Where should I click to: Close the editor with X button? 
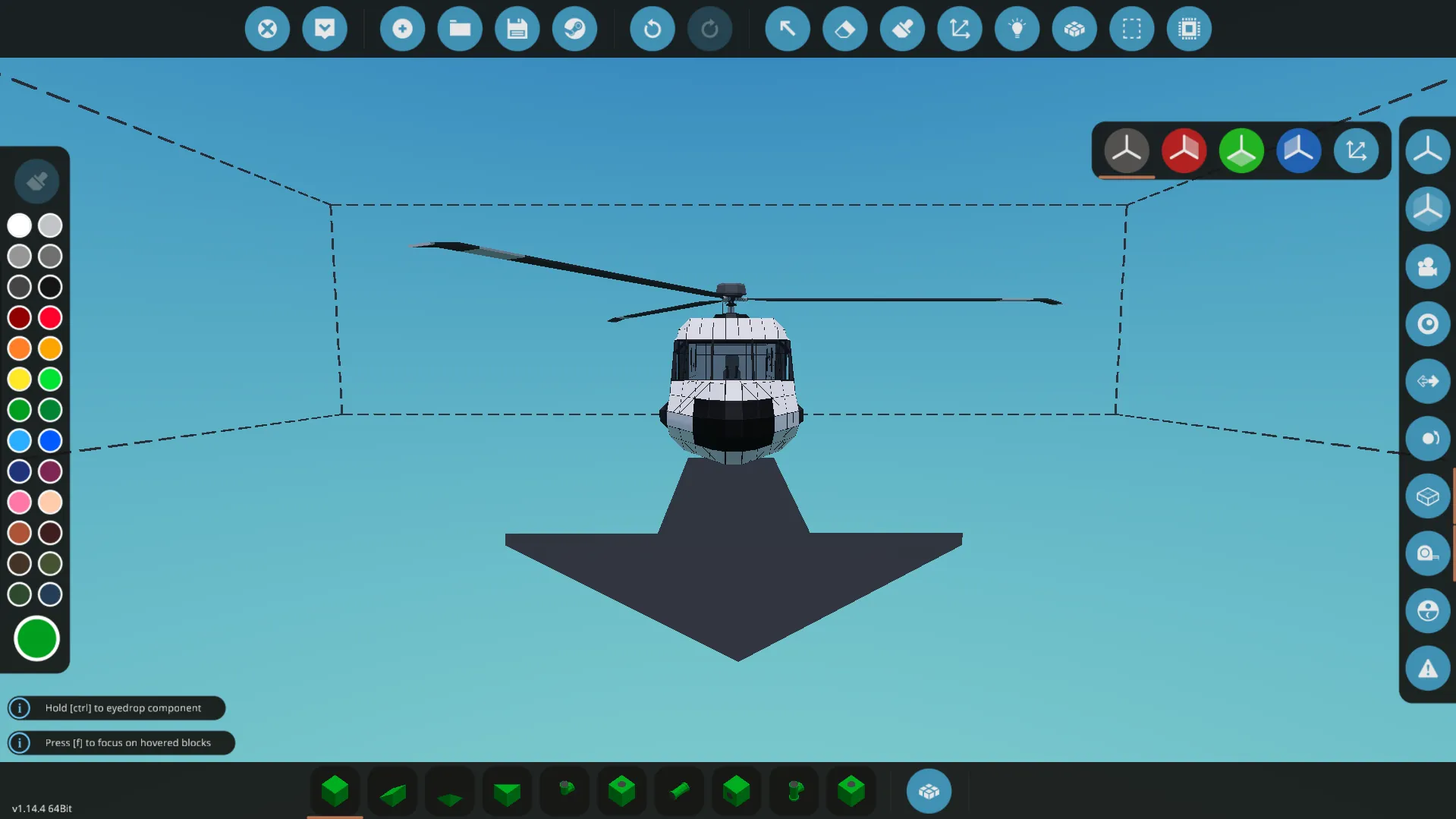tap(267, 29)
